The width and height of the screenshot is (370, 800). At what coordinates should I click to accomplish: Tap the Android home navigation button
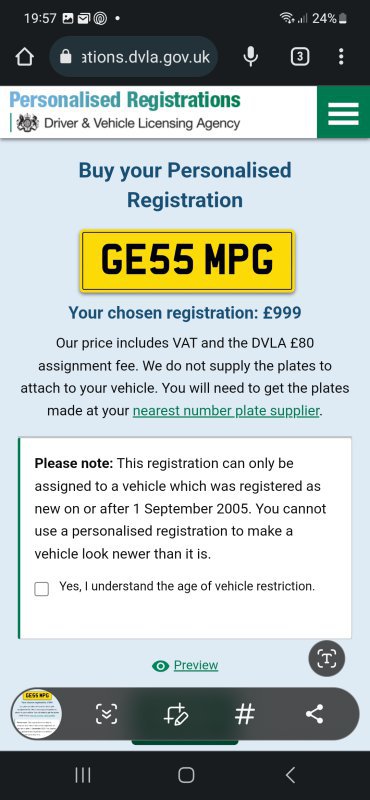click(186, 775)
